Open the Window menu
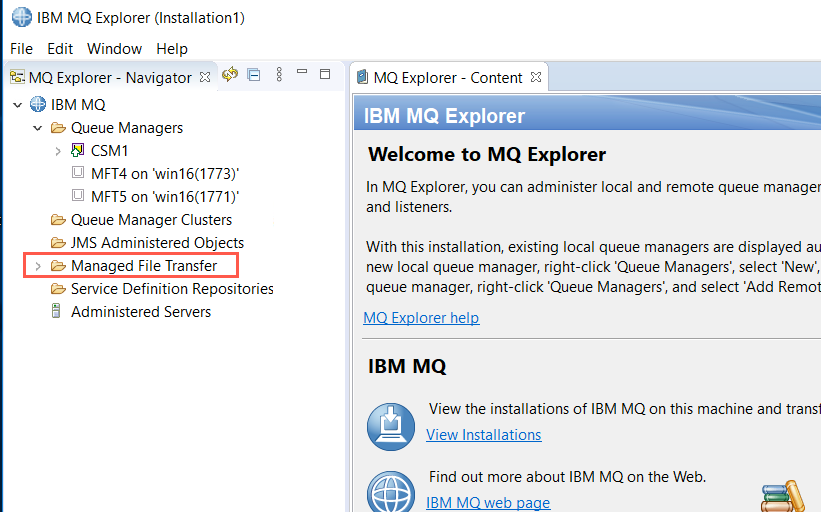Image resolution: width=821 pixels, height=512 pixels. pyautogui.click(x=114, y=49)
